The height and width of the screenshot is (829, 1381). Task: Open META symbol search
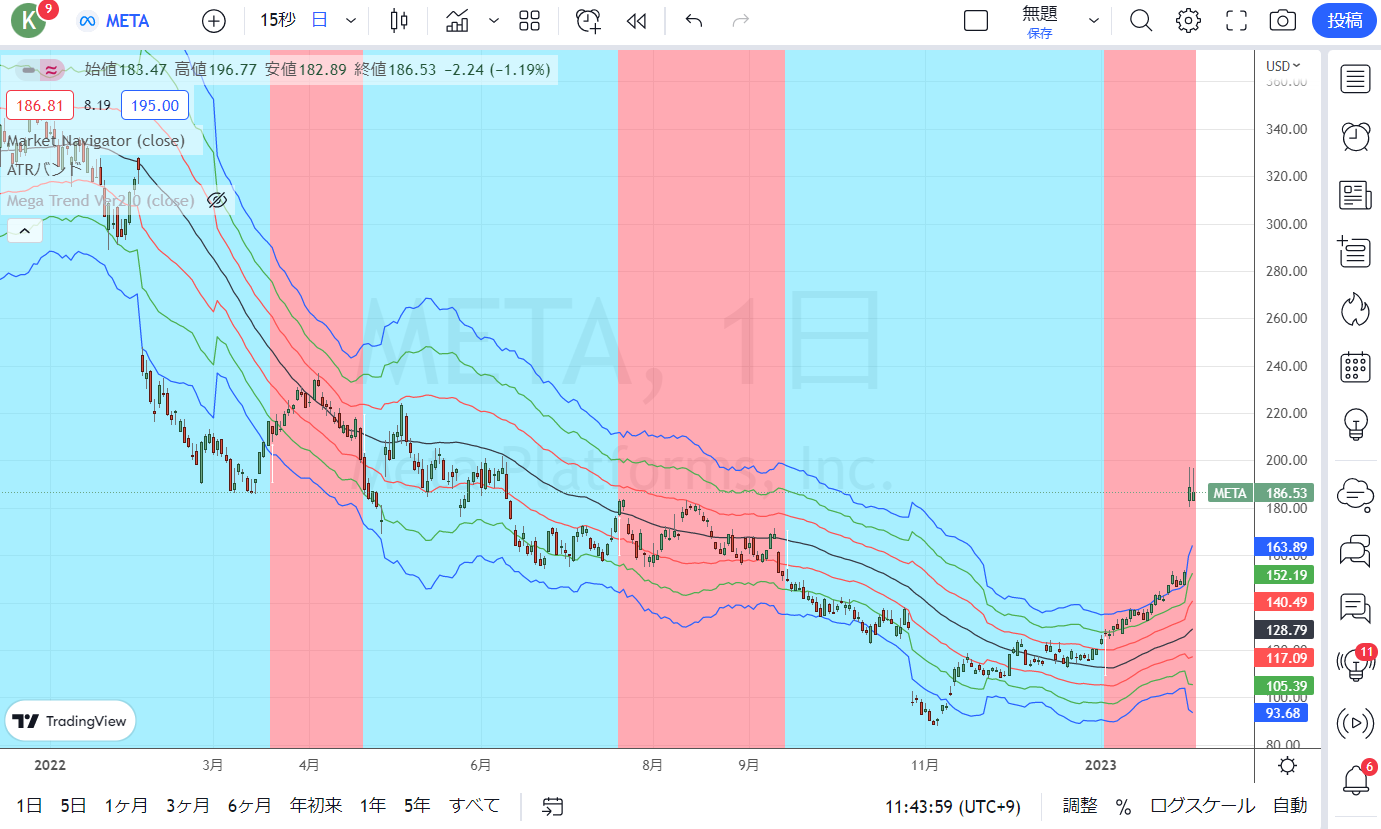pyautogui.click(x=113, y=21)
